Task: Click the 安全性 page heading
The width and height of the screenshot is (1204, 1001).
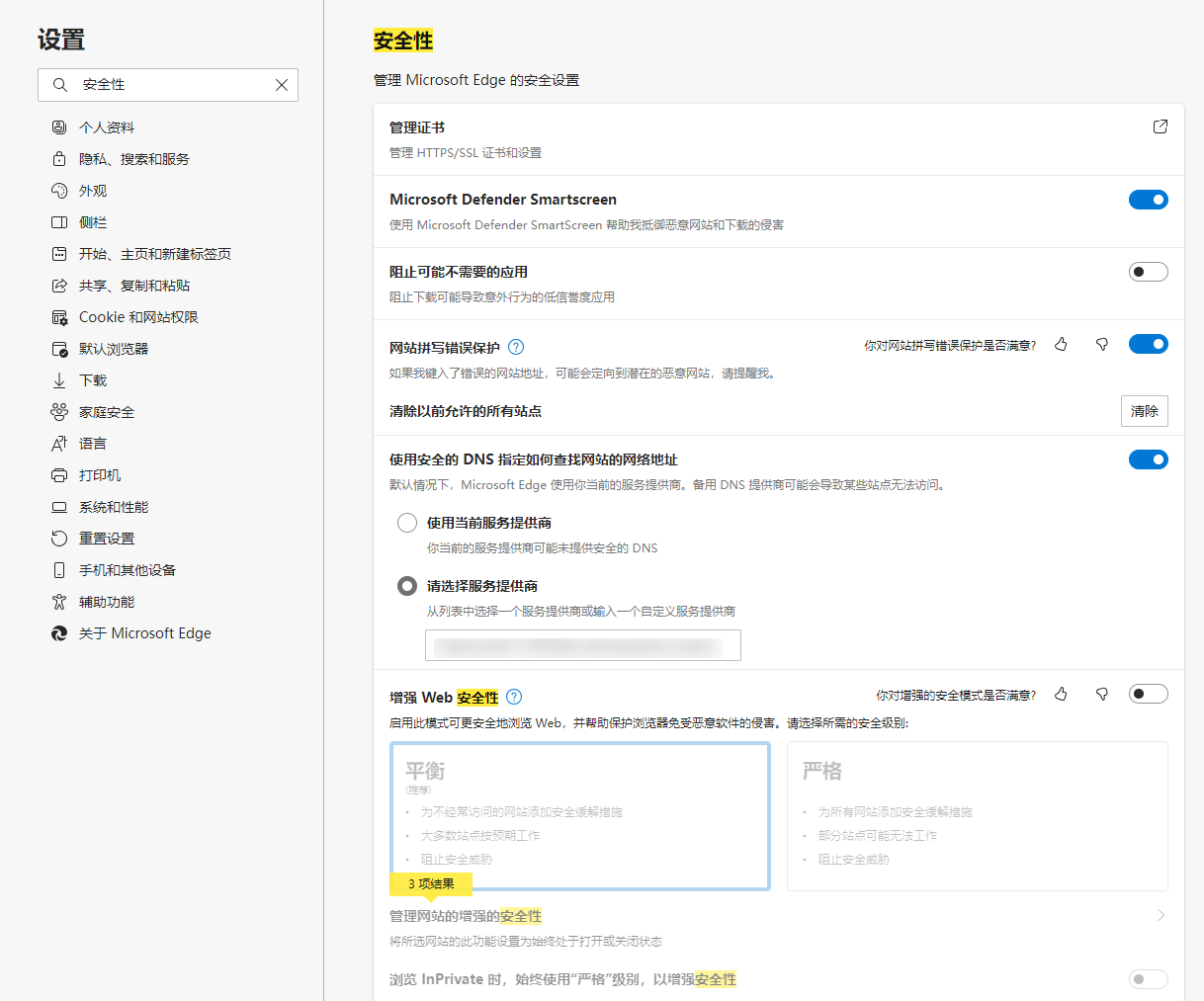Action: 403,41
